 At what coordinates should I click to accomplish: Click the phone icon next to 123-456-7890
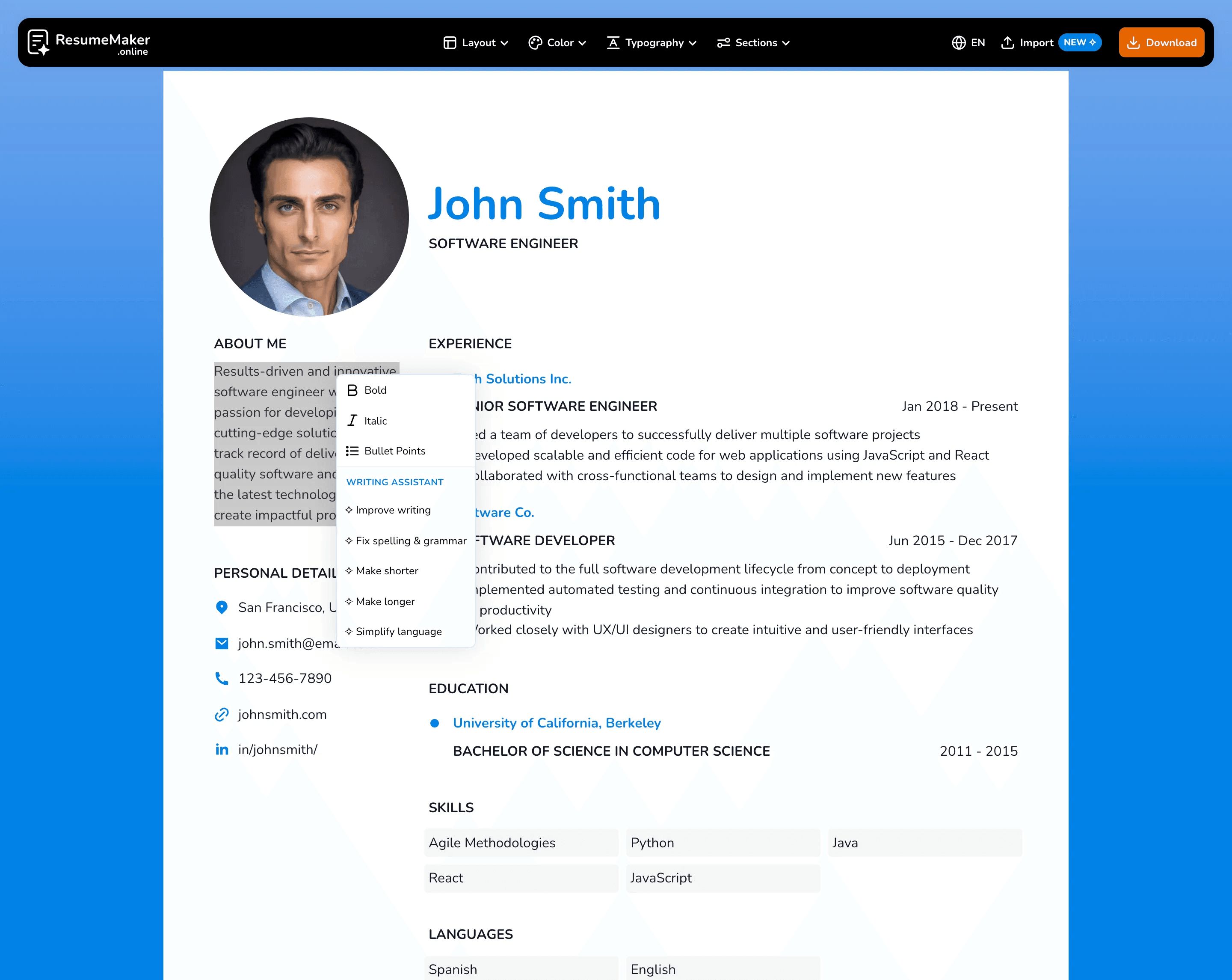[x=222, y=678]
